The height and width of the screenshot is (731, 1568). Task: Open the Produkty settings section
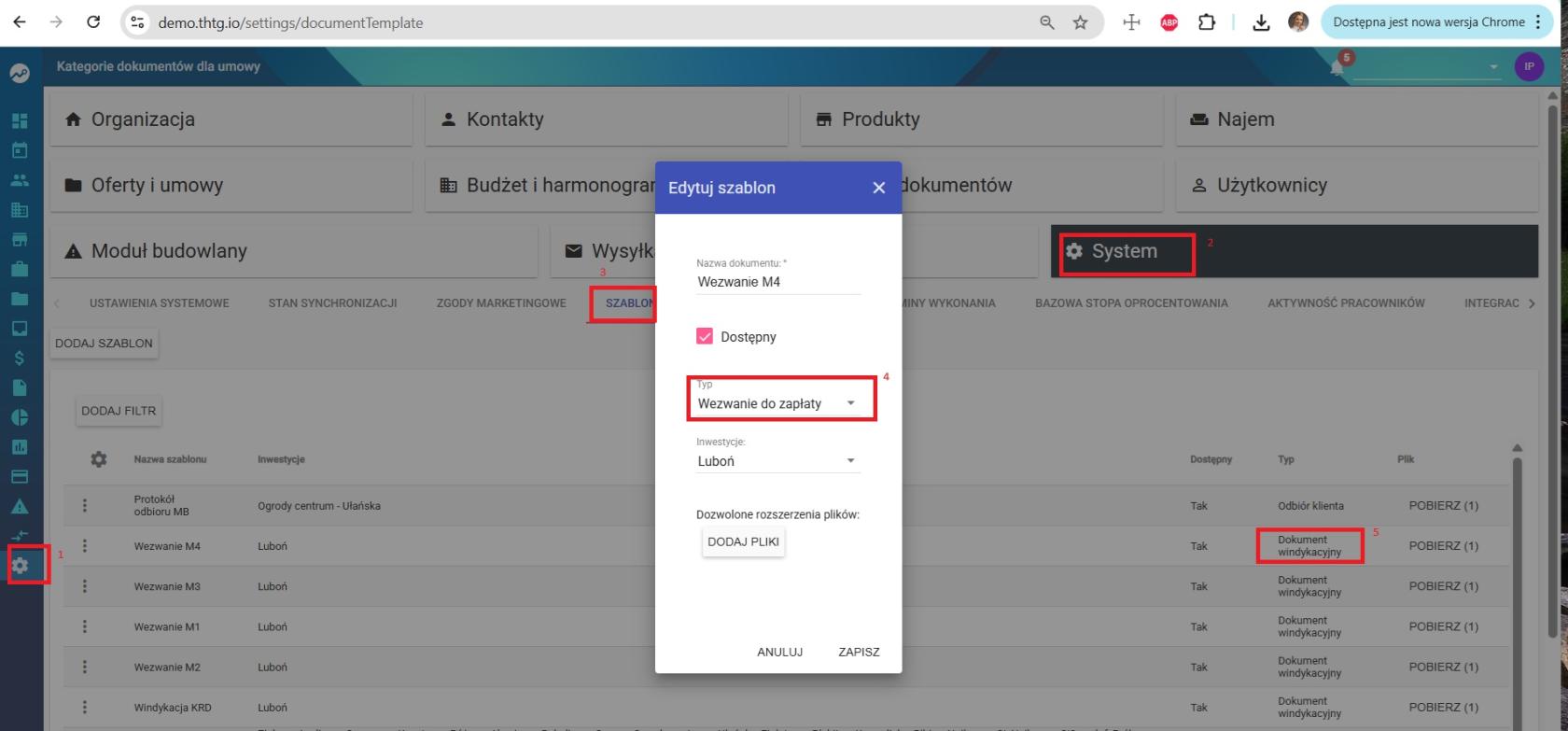pos(982,119)
